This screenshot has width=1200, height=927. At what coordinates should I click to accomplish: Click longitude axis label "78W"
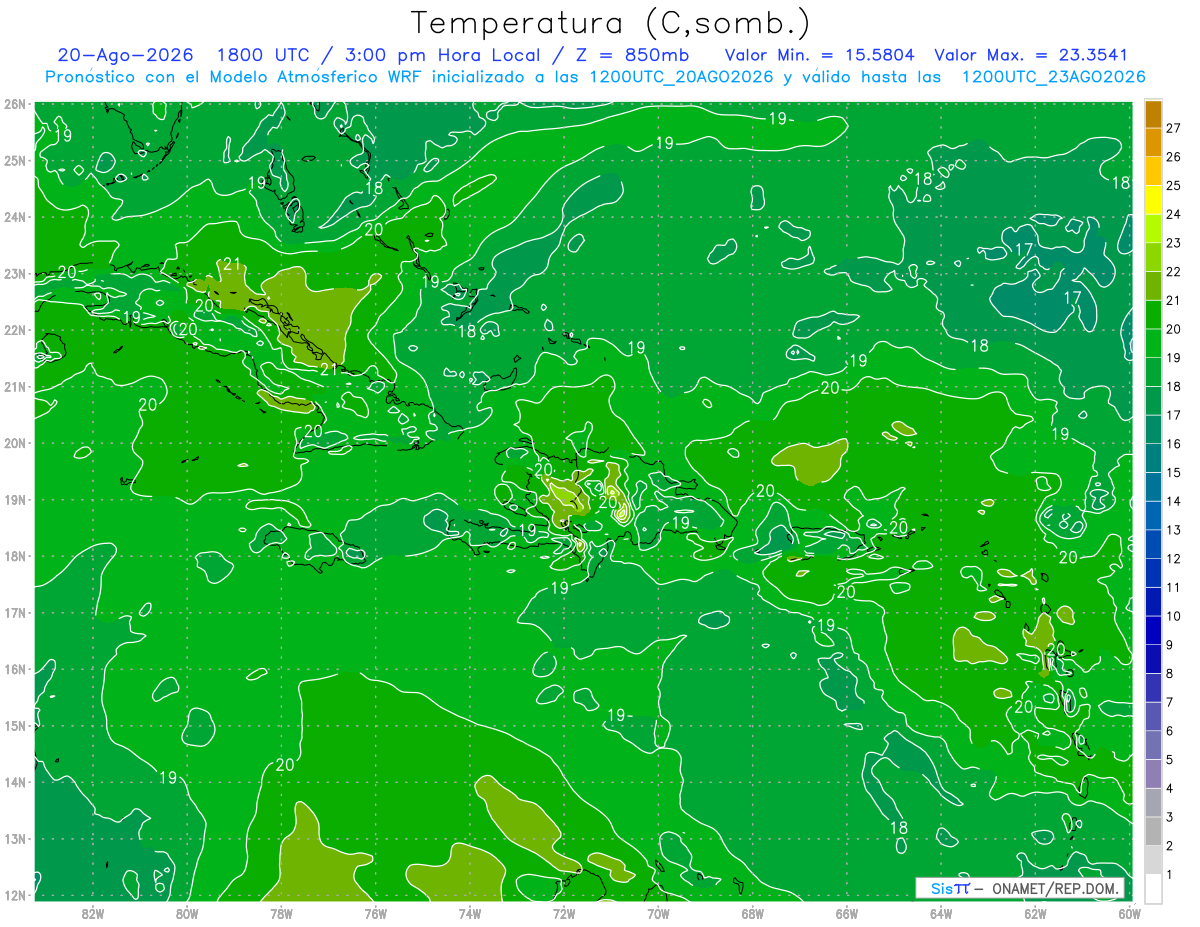281,914
